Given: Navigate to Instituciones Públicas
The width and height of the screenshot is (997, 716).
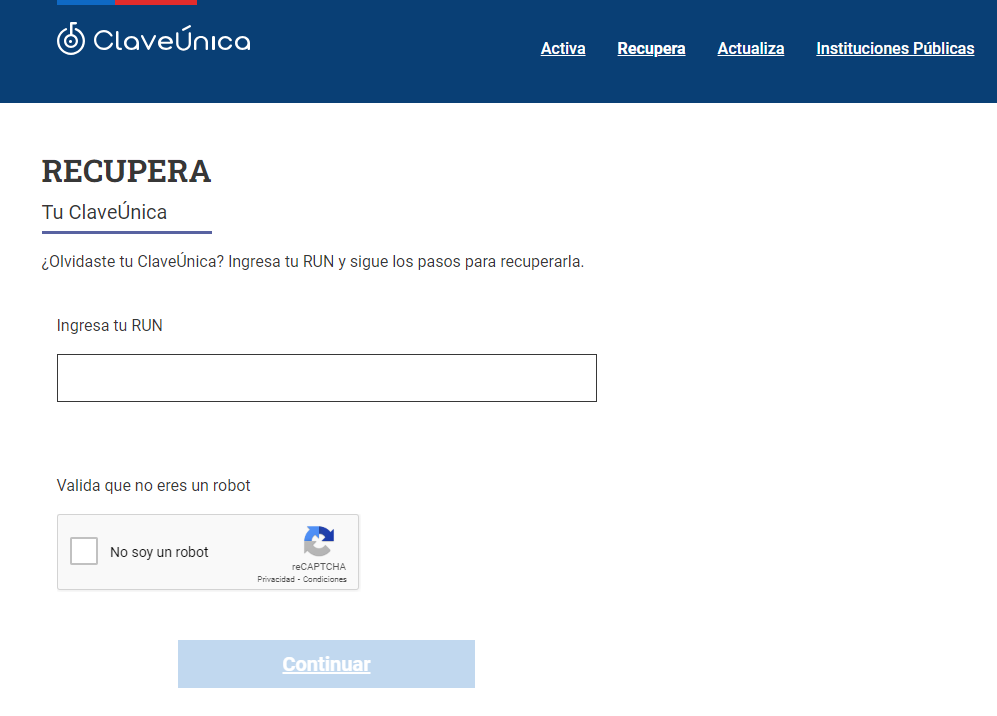Looking at the screenshot, I should pos(895,48).
